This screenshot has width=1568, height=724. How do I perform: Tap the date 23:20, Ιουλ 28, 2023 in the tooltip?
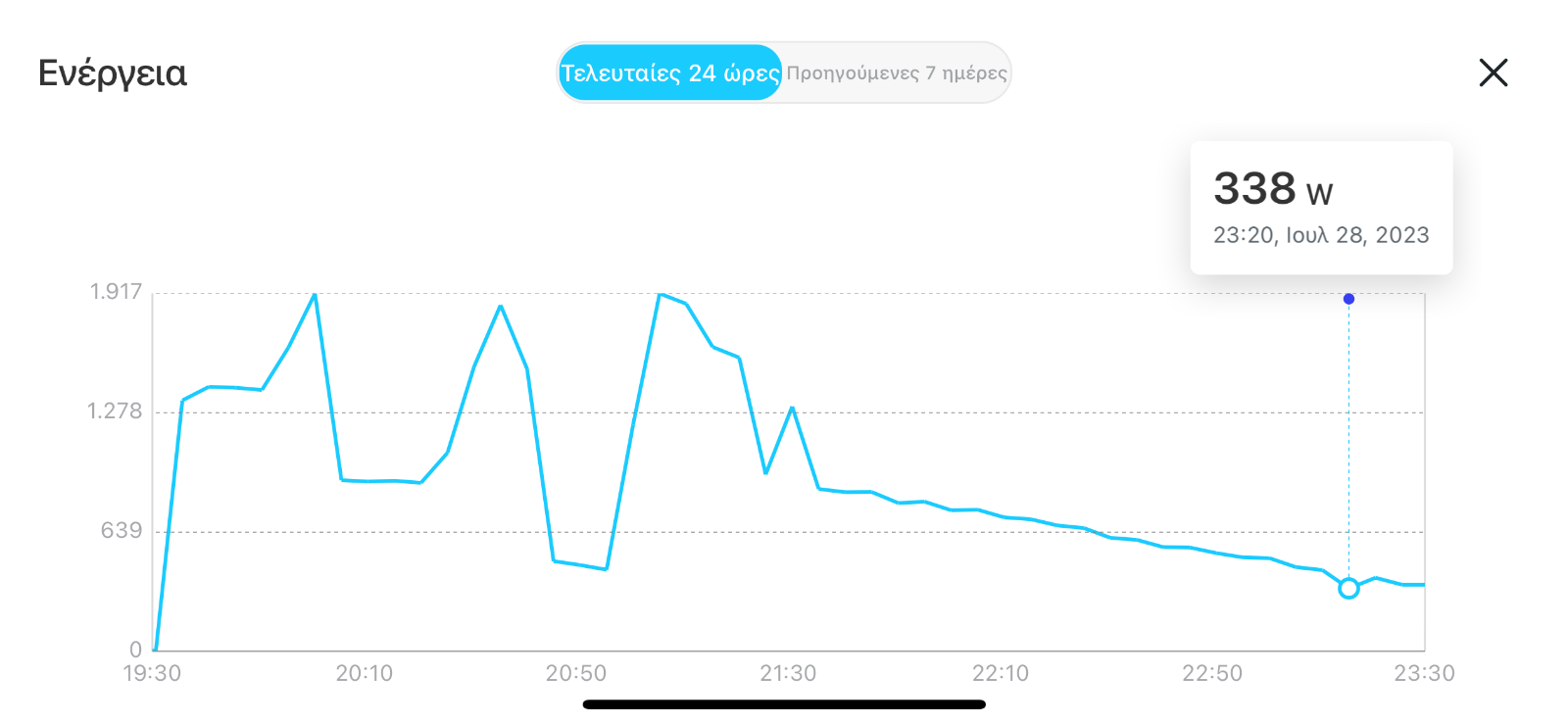[1321, 235]
